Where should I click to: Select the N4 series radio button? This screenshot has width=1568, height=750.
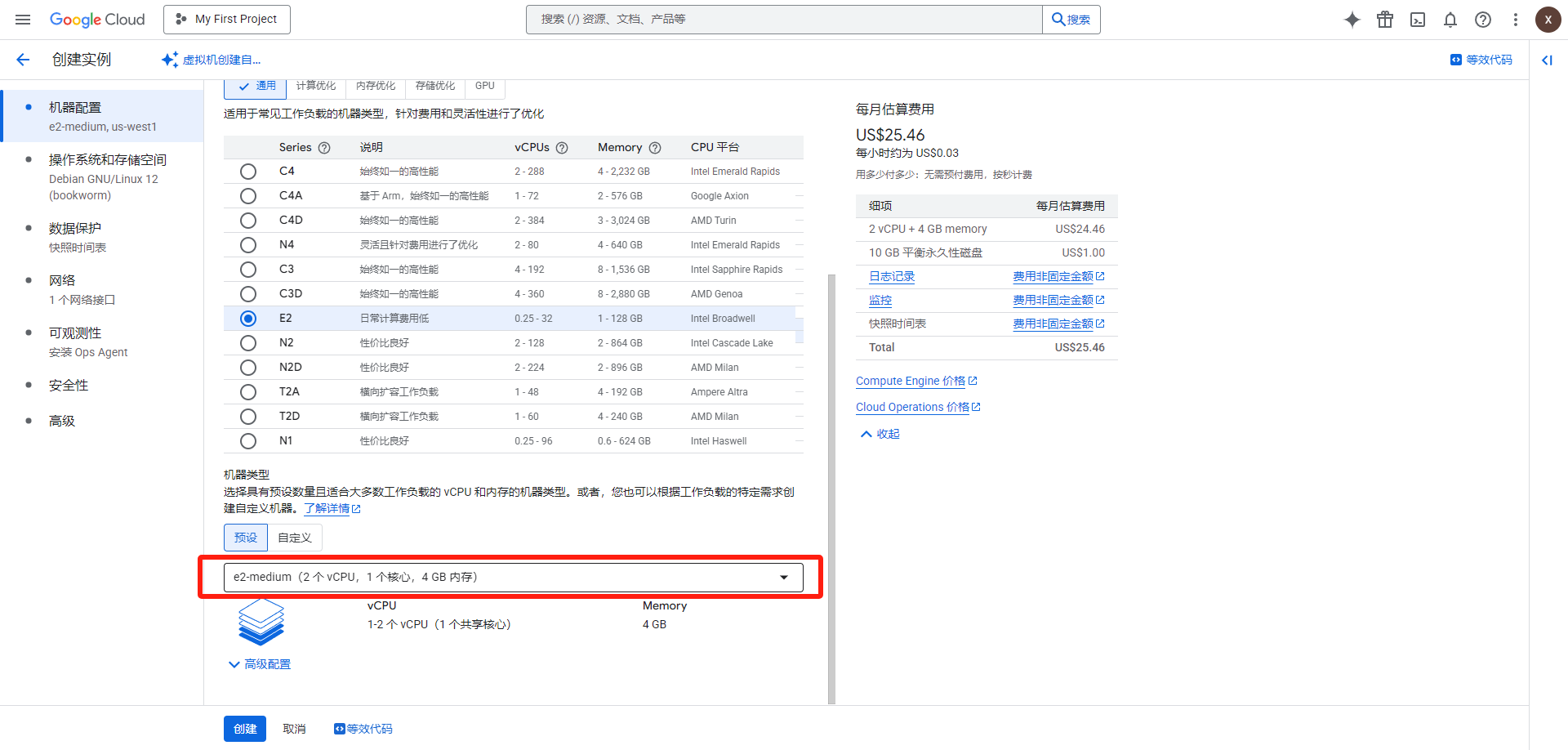248,245
